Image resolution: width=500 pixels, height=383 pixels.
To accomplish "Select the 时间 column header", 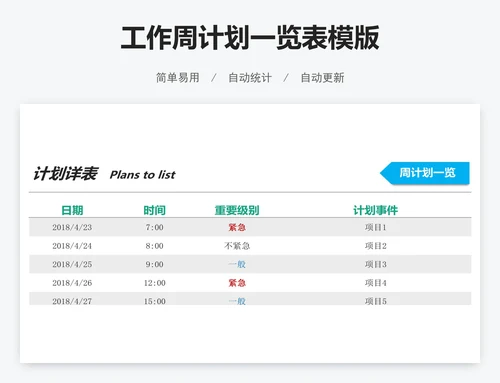I will pyautogui.click(x=154, y=210).
